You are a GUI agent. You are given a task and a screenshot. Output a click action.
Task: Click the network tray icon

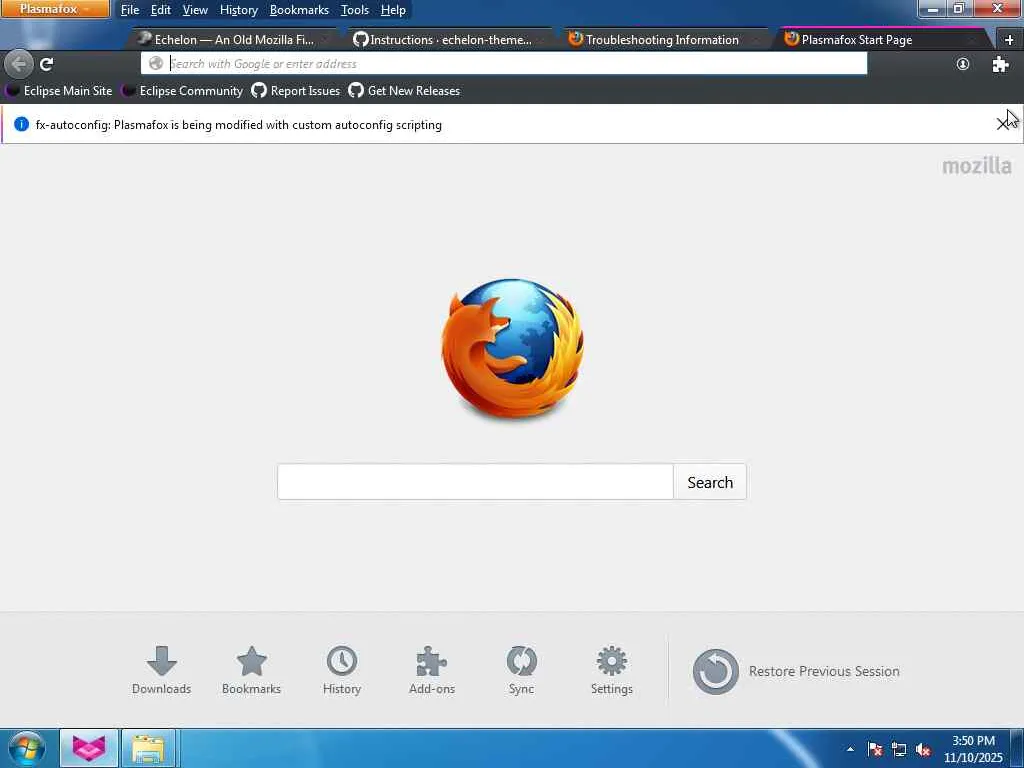(899, 750)
